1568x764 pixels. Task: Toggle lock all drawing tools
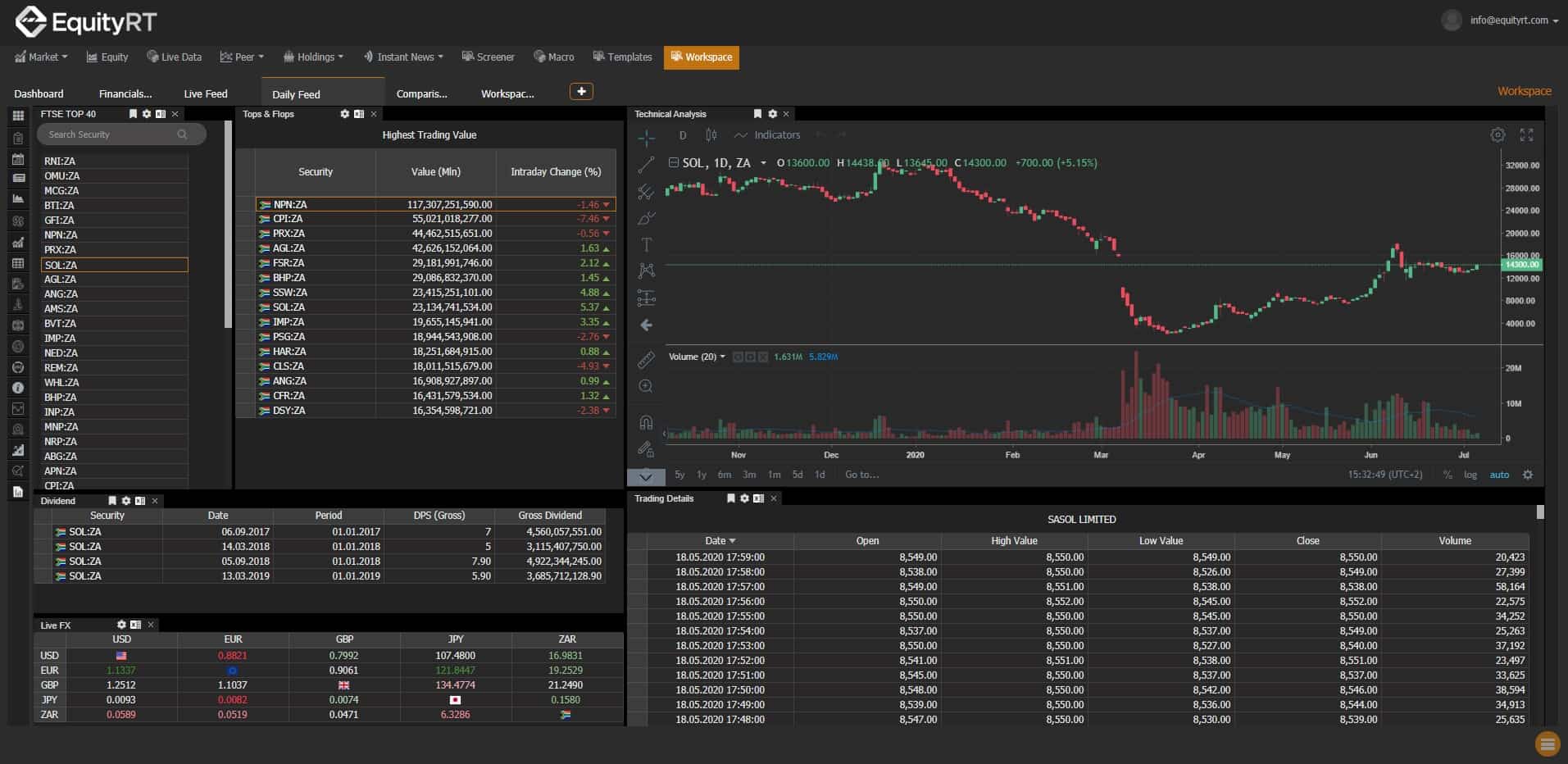pyautogui.click(x=646, y=449)
